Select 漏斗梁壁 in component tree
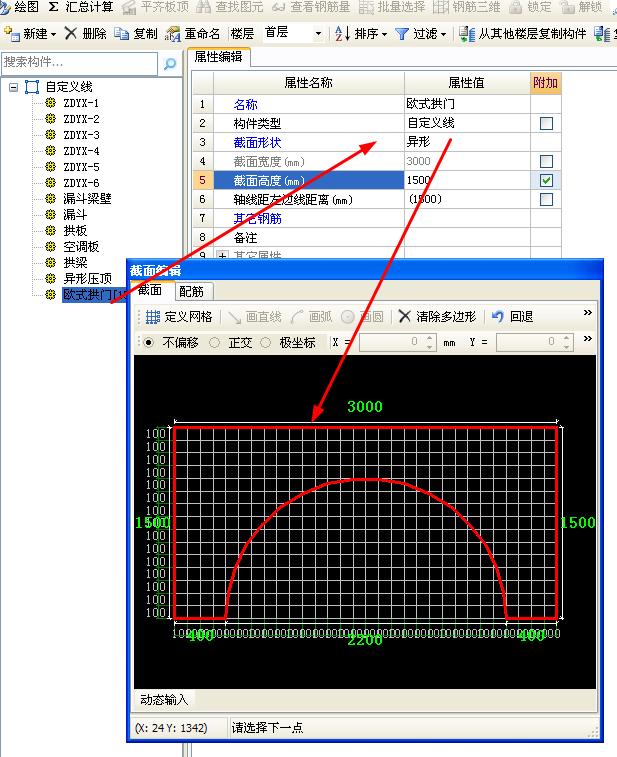Viewport: 617px width, 757px height. pos(87,198)
